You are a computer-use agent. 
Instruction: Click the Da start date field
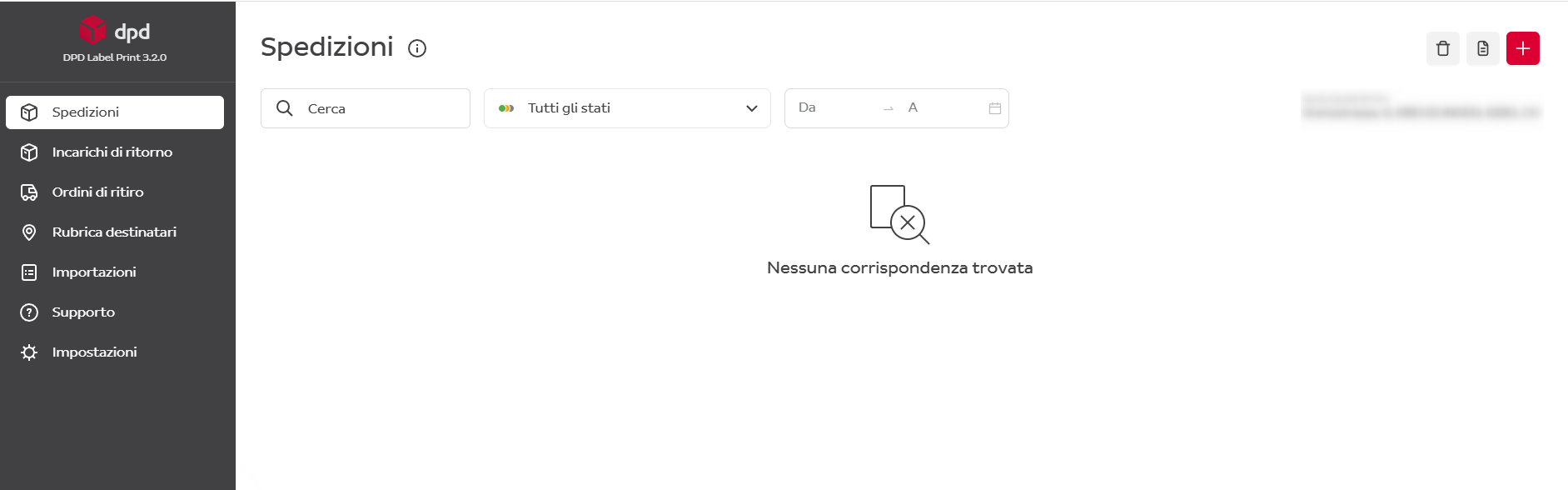(x=833, y=107)
